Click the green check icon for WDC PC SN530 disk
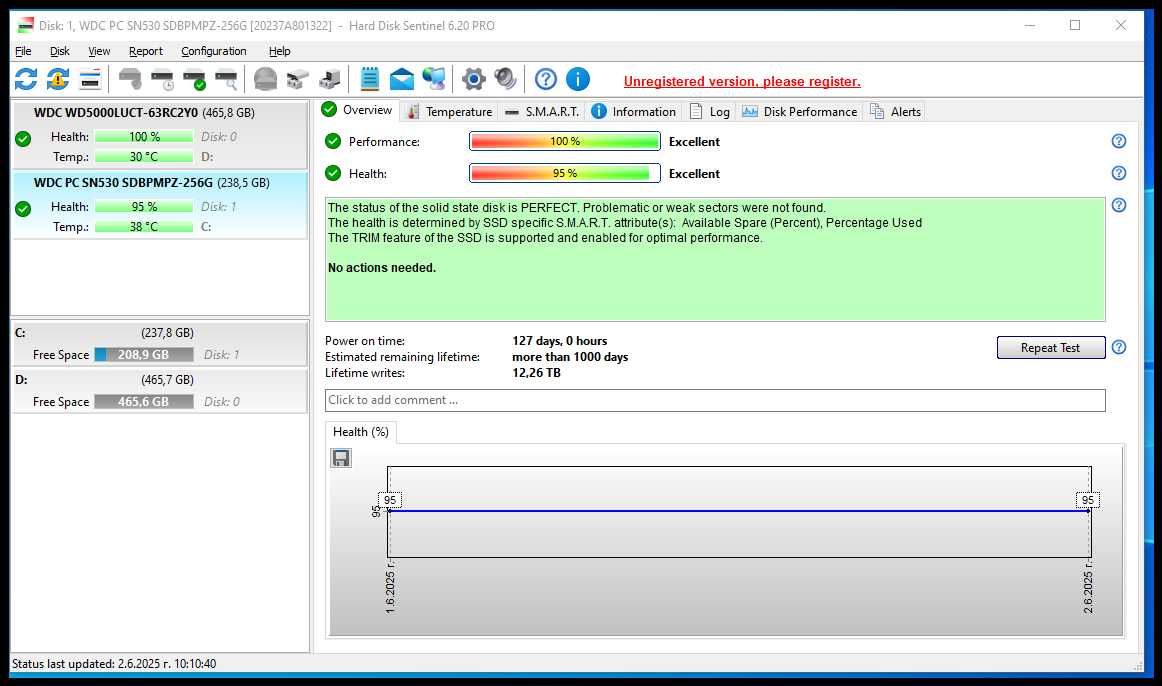Image resolution: width=1162 pixels, height=686 pixels. pos(23,209)
